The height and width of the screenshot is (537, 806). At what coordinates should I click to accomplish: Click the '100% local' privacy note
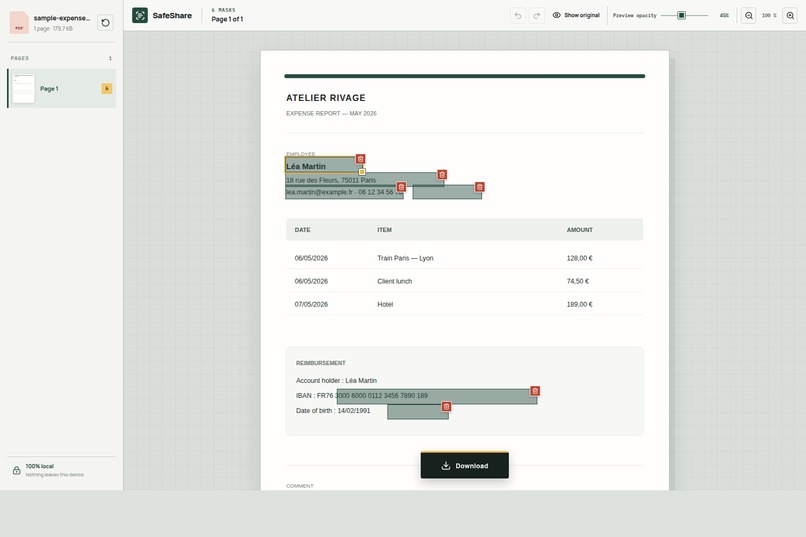point(40,466)
